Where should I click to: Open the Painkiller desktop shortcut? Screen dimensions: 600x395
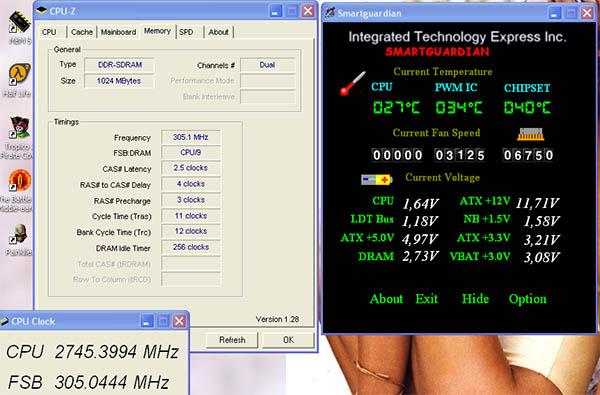tap(18, 234)
